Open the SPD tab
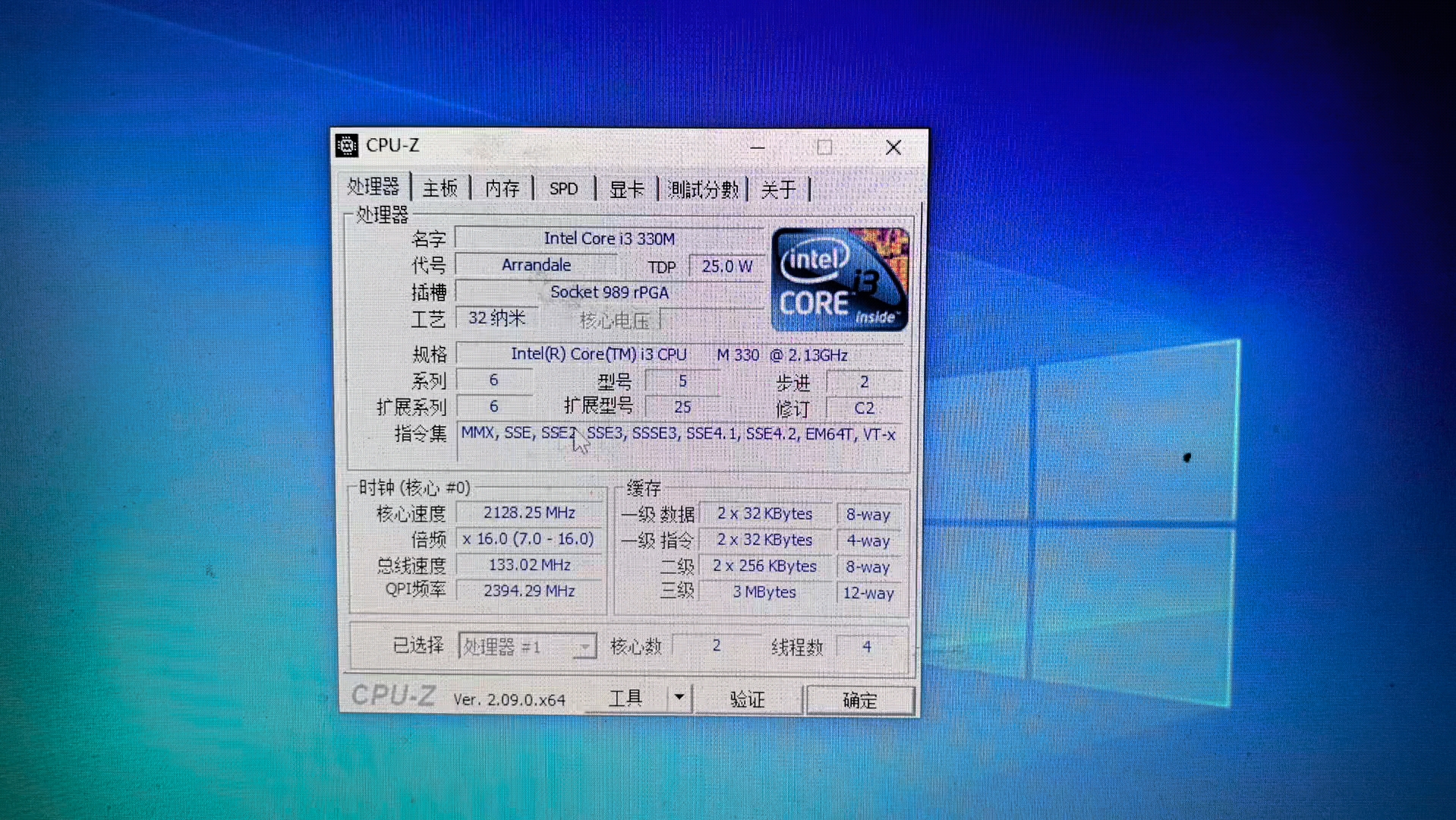The image size is (1456, 820). [x=563, y=188]
